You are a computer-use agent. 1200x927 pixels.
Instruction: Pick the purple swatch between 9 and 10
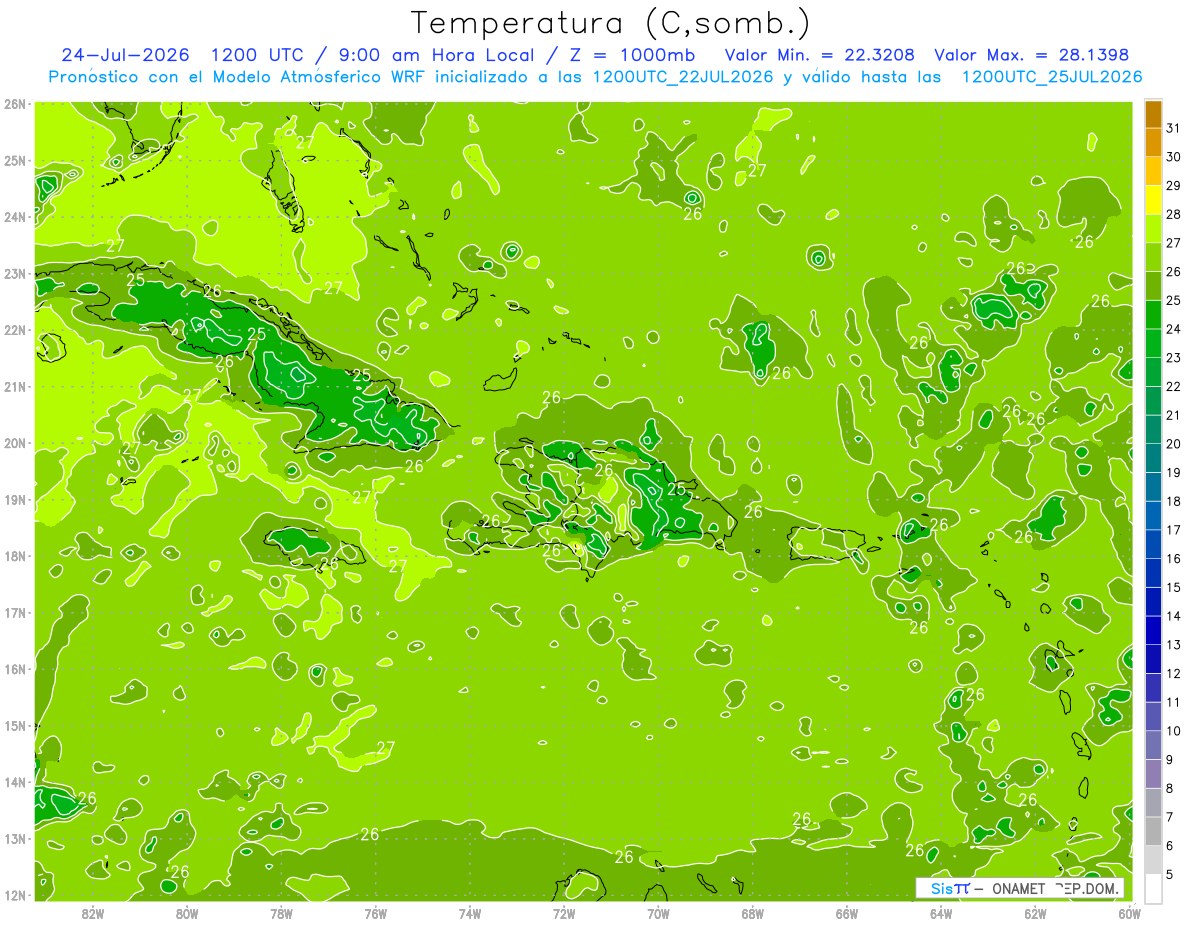1153,744
